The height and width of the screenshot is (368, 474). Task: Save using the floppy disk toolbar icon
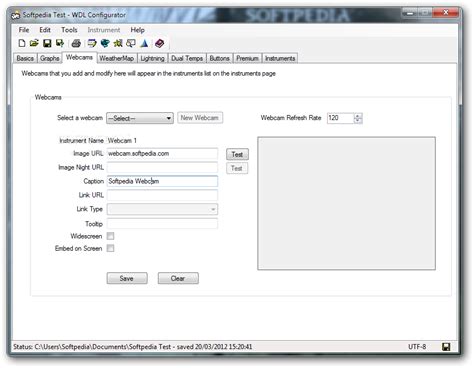(47, 43)
